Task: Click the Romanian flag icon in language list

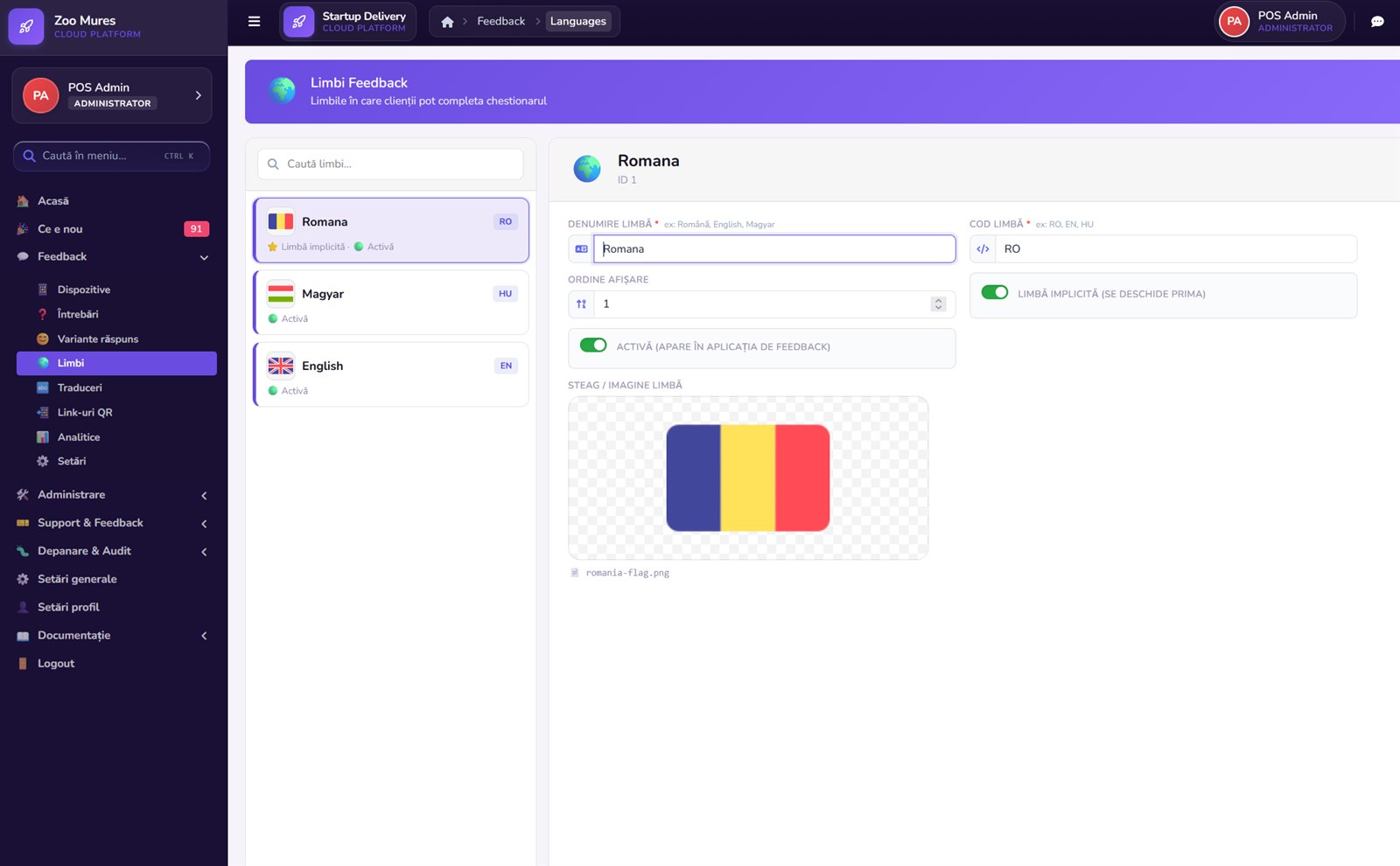Action: [281, 221]
